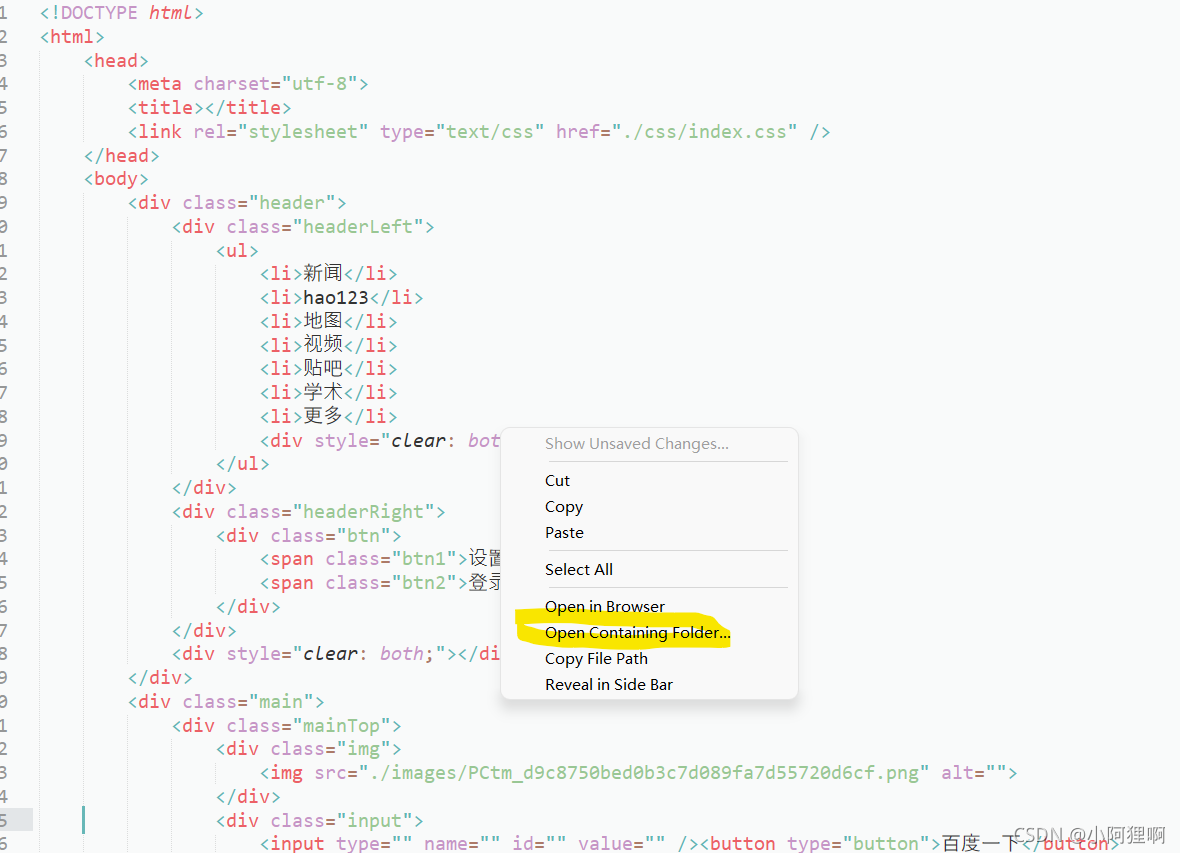This screenshot has height=853, width=1180.
Task: Click the input type="" tag line
Action: pos(479,843)
